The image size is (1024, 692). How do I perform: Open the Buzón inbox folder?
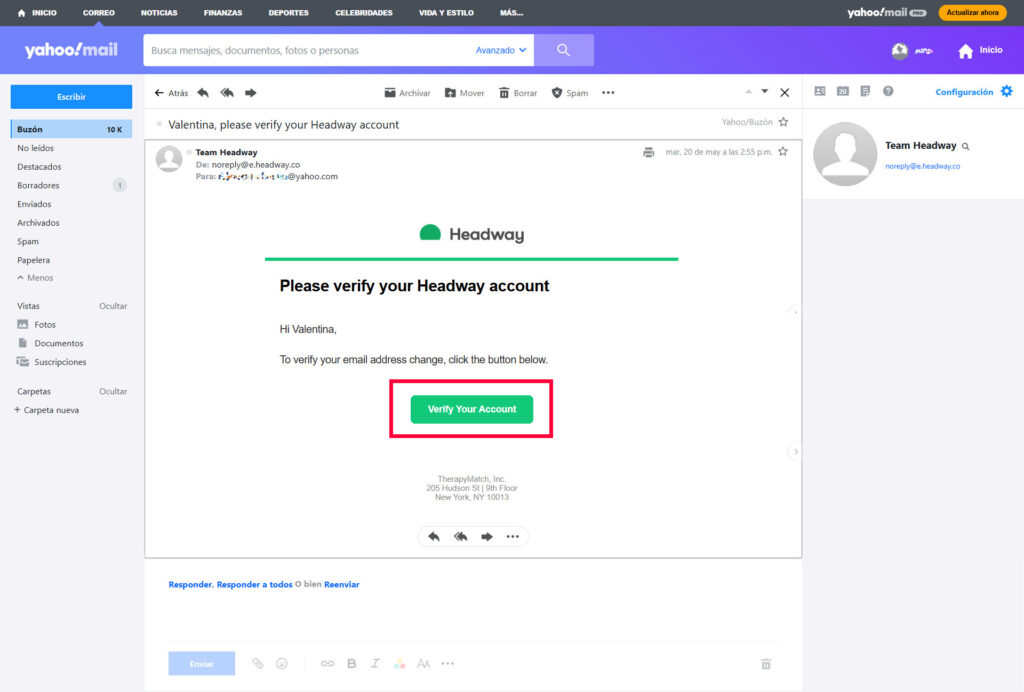coord(71,129)
